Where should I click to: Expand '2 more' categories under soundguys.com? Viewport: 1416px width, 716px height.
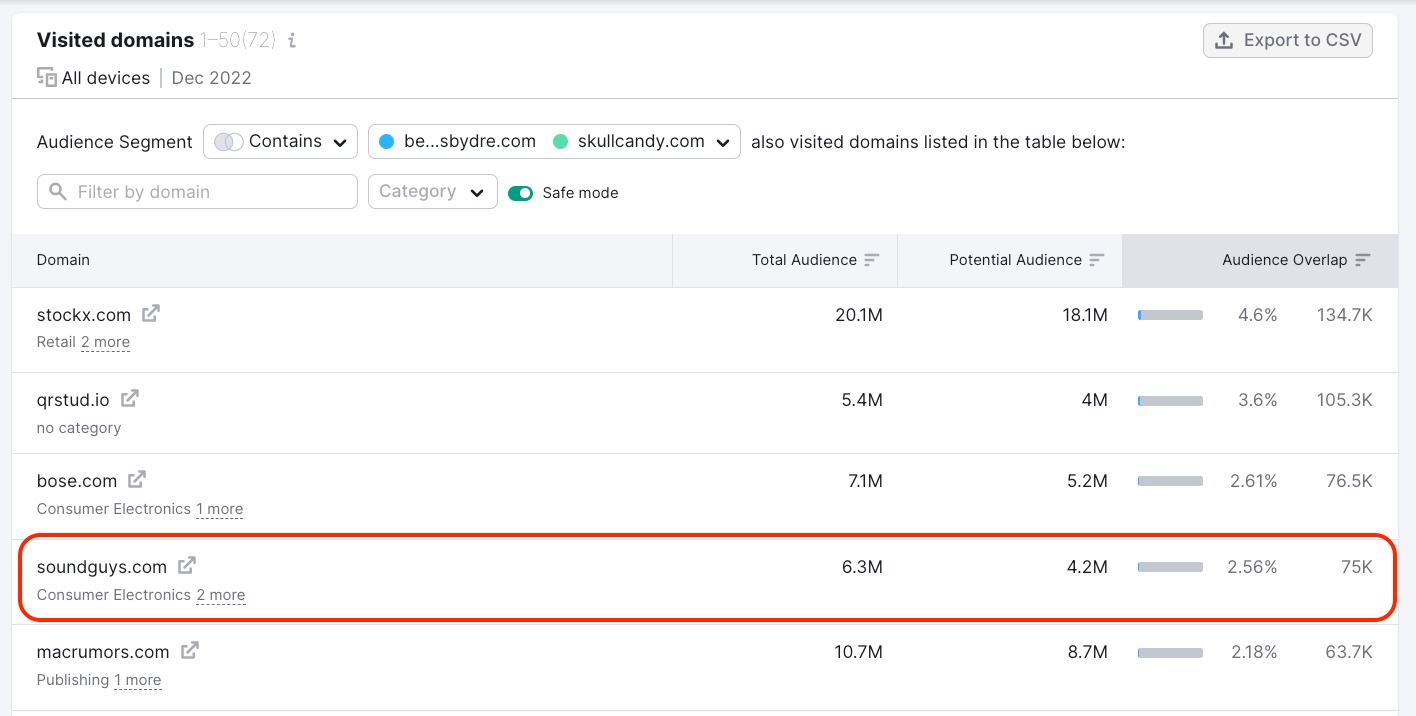coord(220,595)
